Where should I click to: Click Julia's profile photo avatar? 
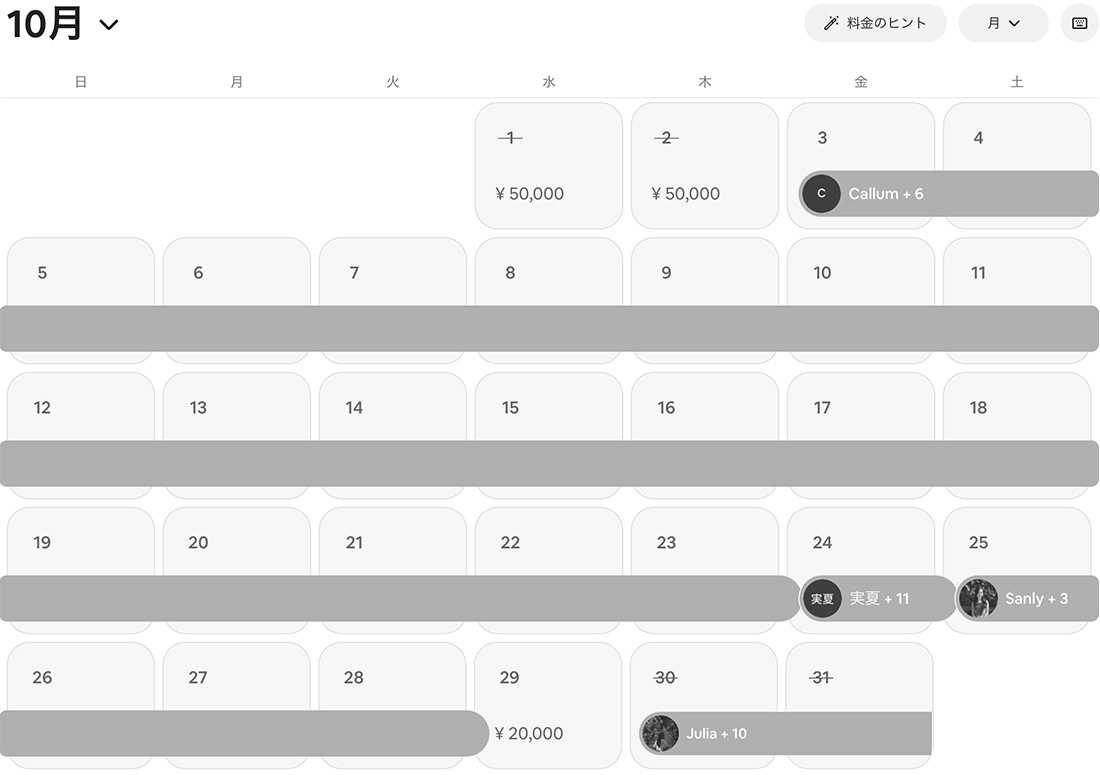click(x=660, y=733)
